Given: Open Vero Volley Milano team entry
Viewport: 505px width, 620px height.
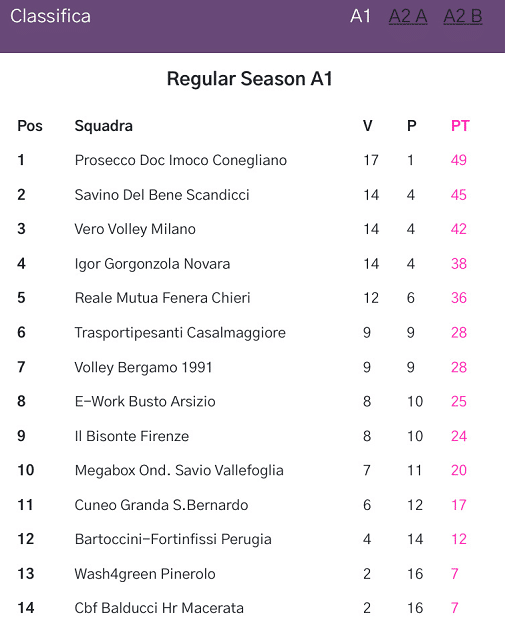Looking at the screenshot, I should [x=135, y=229].
